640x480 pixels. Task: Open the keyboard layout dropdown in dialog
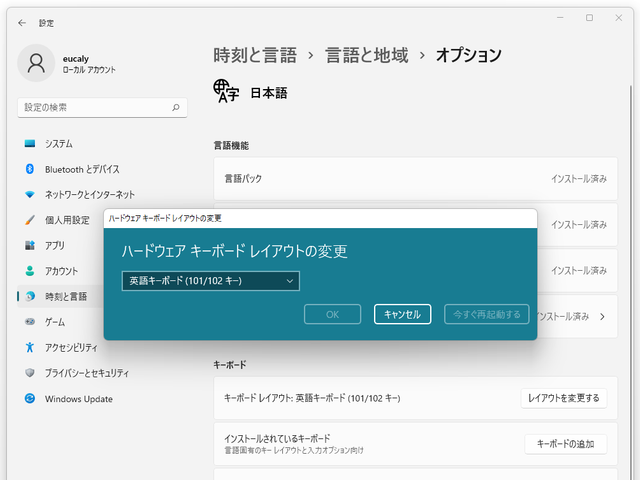tap(211, 281)
